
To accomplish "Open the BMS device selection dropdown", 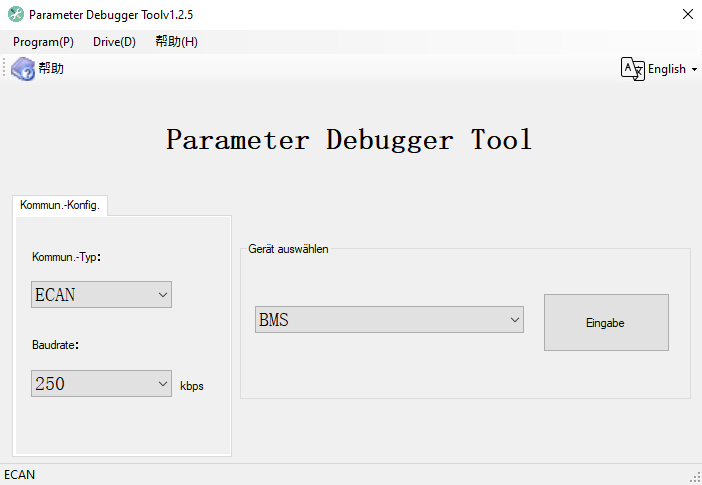I will (x=389, y=320).
